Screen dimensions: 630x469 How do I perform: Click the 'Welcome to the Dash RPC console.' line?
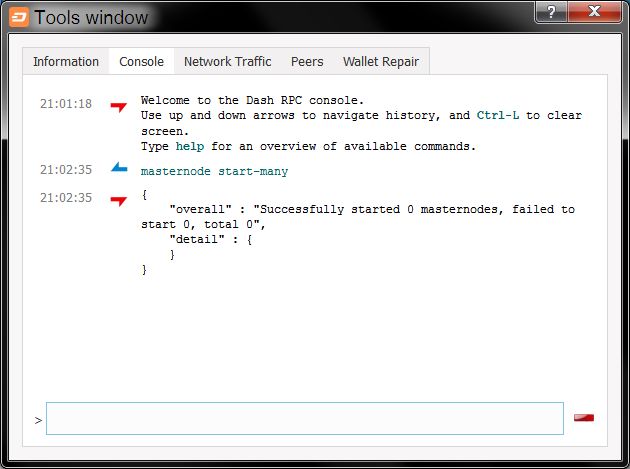point(252,100)
